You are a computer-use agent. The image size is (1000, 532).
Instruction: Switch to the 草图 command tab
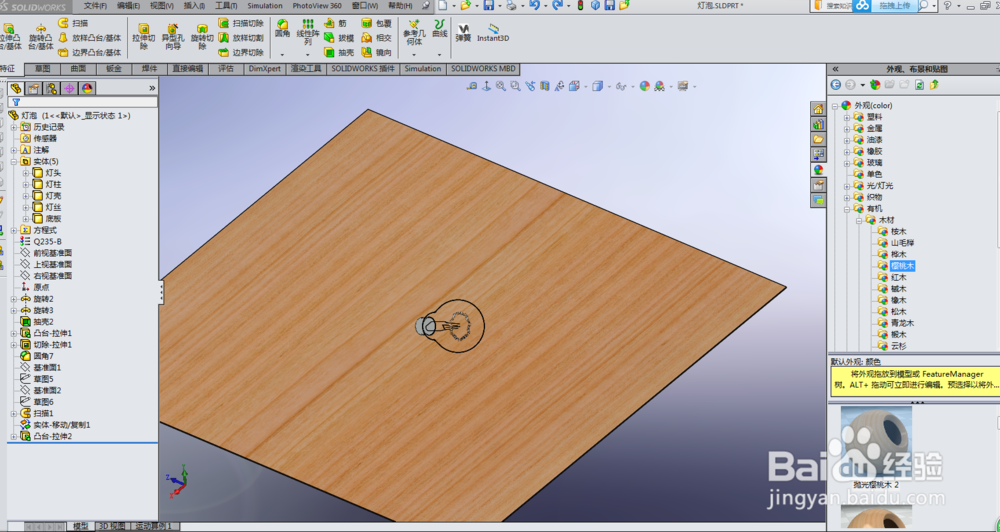tap(43, 69)
